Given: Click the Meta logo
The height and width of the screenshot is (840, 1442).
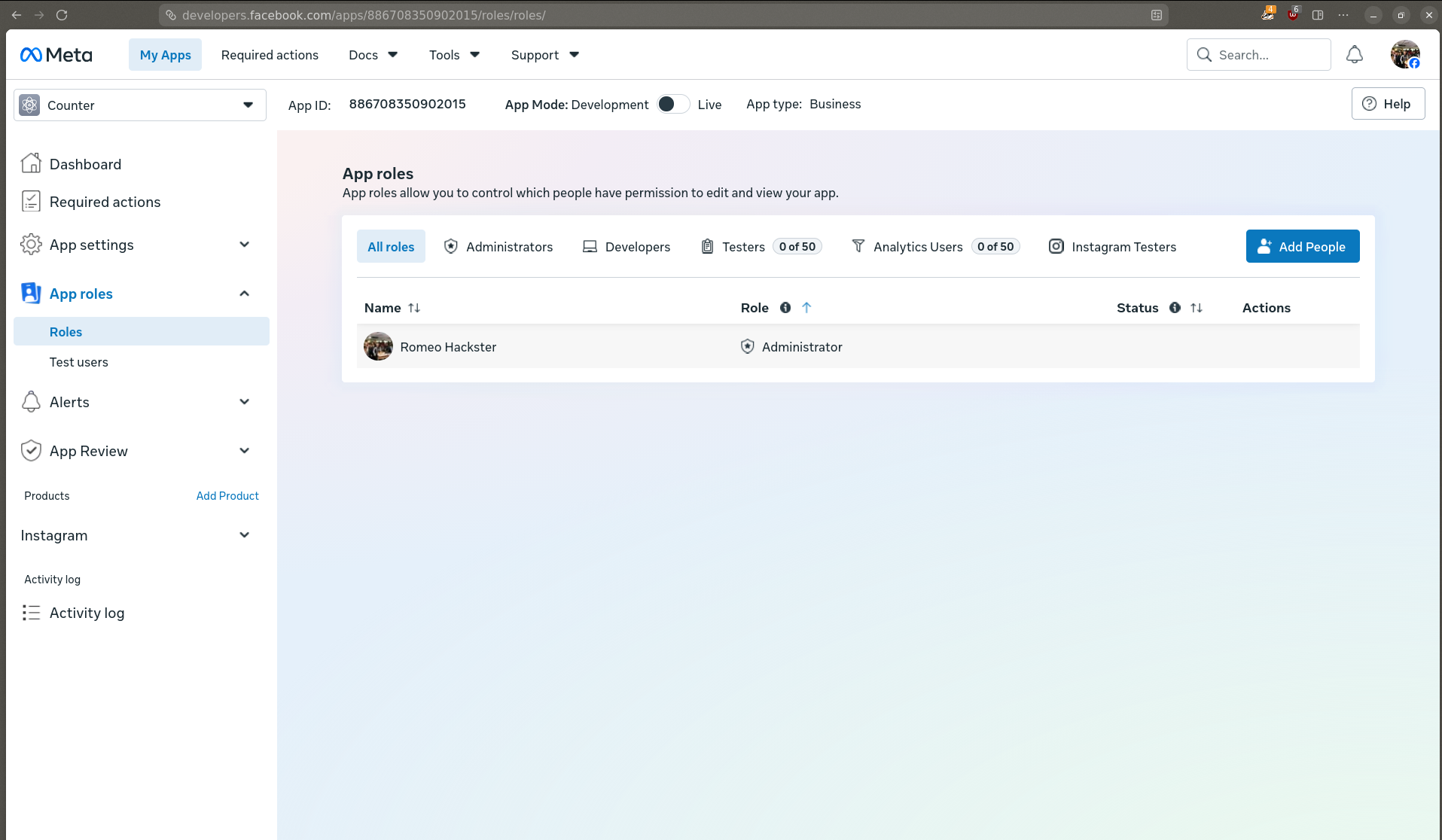Looking at the screenshot, I should click(x=56, y=55).
